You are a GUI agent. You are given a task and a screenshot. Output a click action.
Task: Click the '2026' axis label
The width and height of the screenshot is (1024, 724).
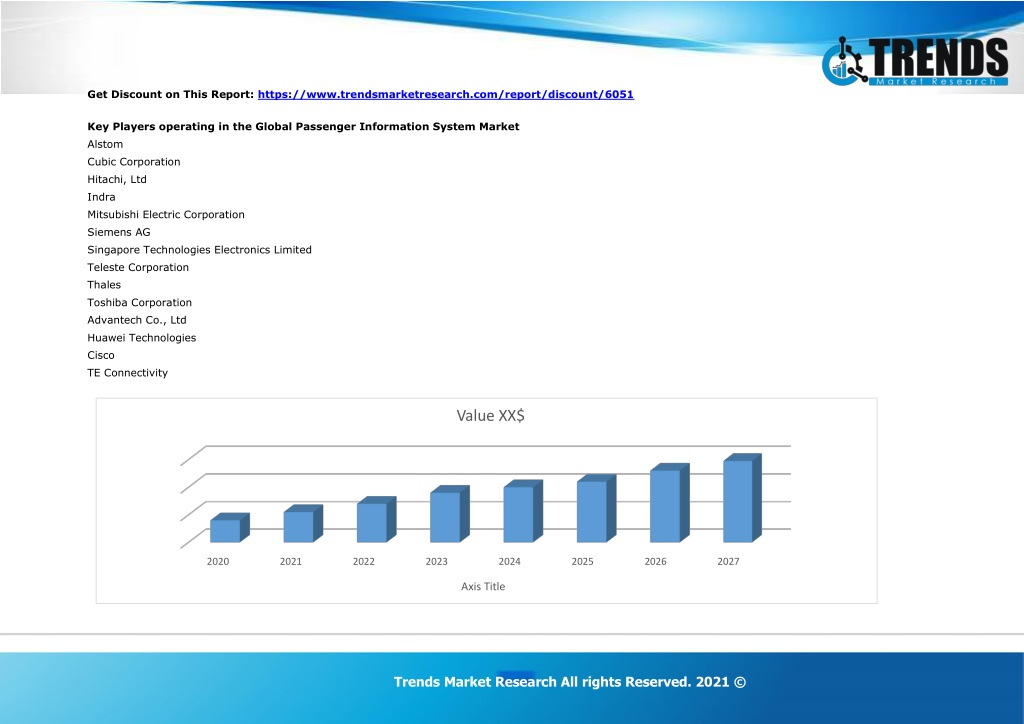click(656, 562)
